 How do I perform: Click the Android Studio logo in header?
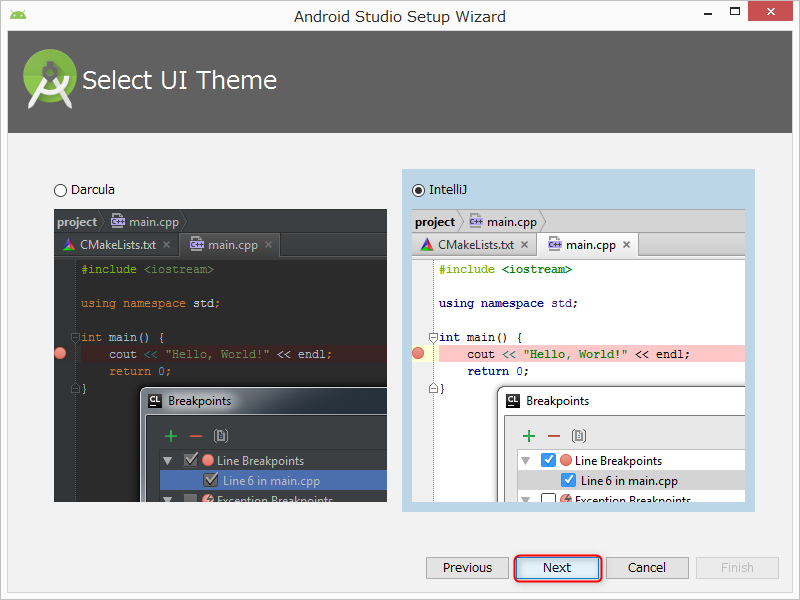[x=49, y=79]
